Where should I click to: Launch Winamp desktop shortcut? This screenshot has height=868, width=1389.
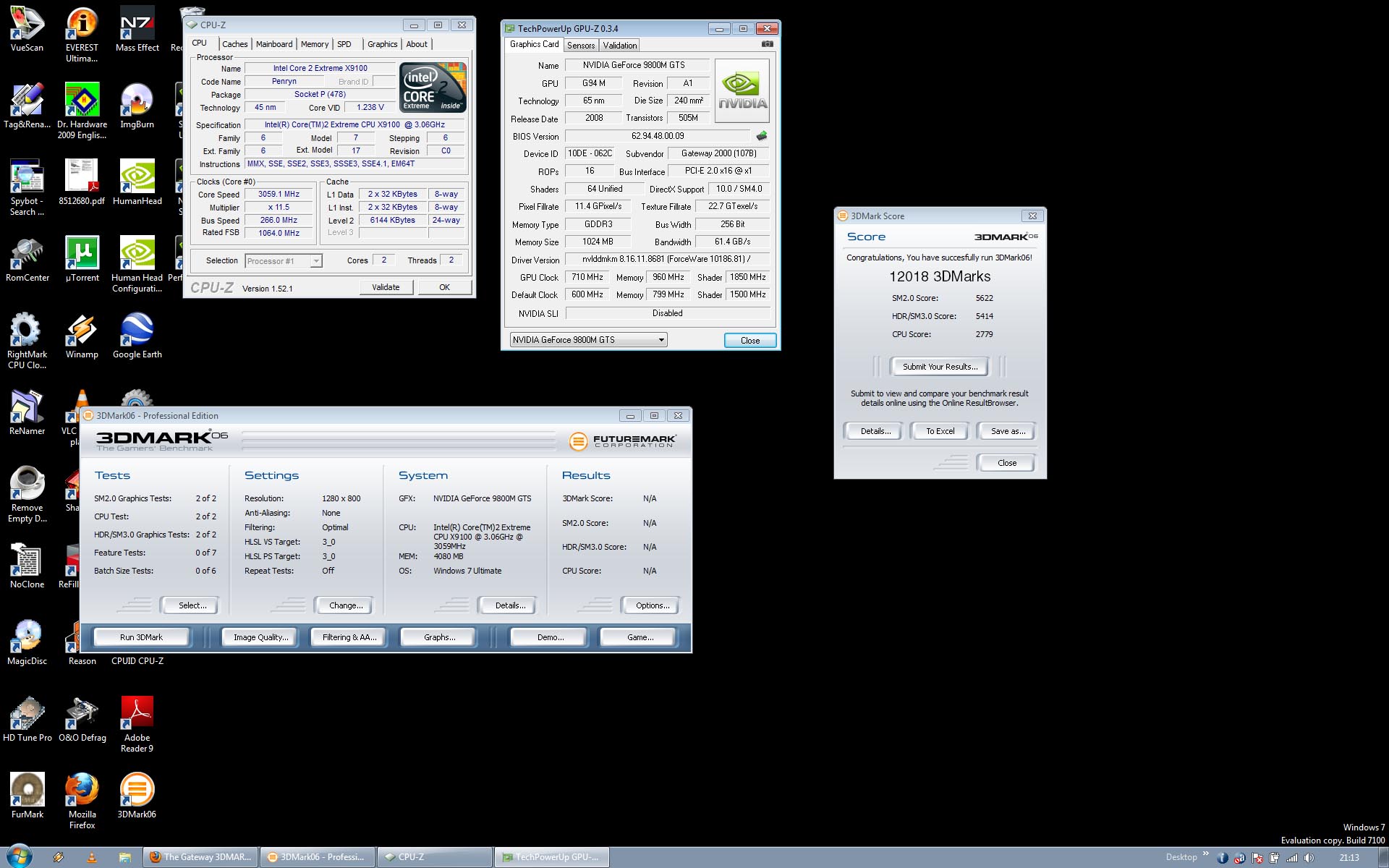(82, 336)
